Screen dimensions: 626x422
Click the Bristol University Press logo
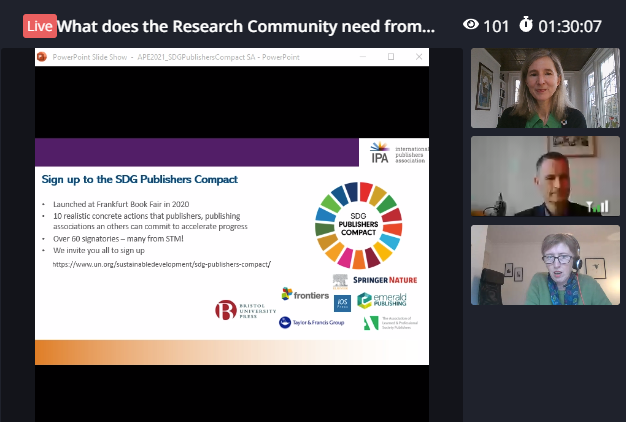pyautogui.click(x=246, y=310)
